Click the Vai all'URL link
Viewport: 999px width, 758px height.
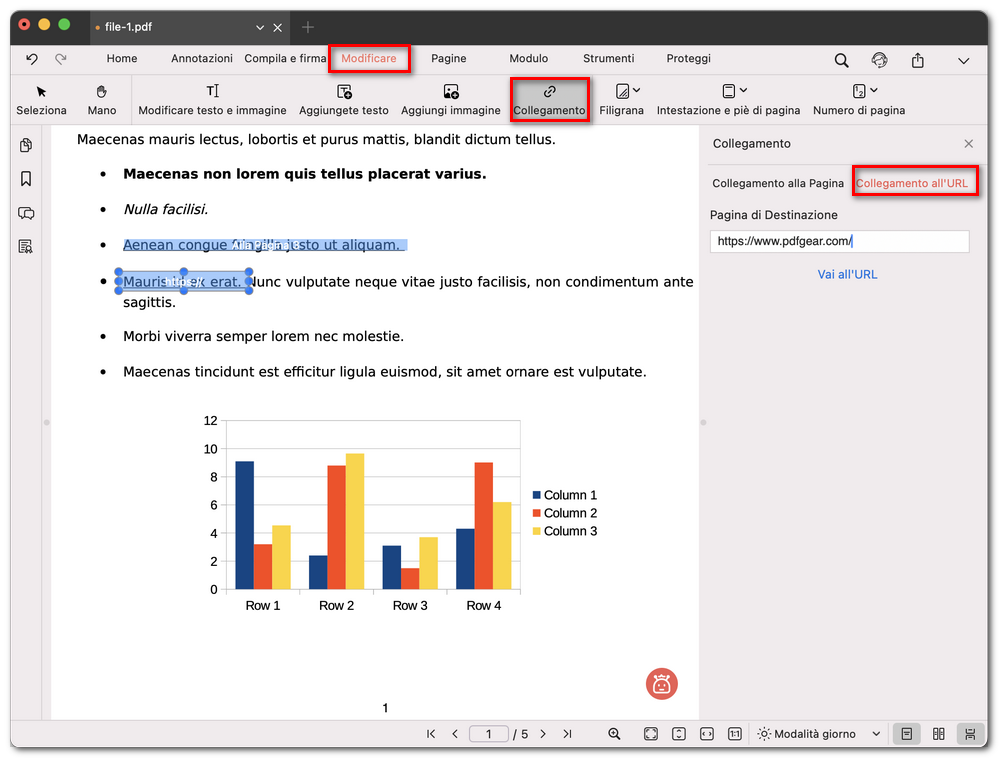[x=847, y=274]
